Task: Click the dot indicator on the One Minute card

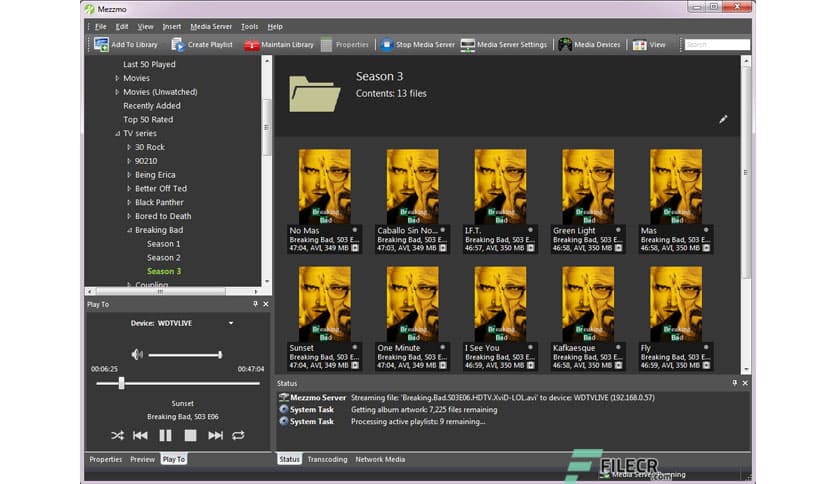Action: click(443, 347)
